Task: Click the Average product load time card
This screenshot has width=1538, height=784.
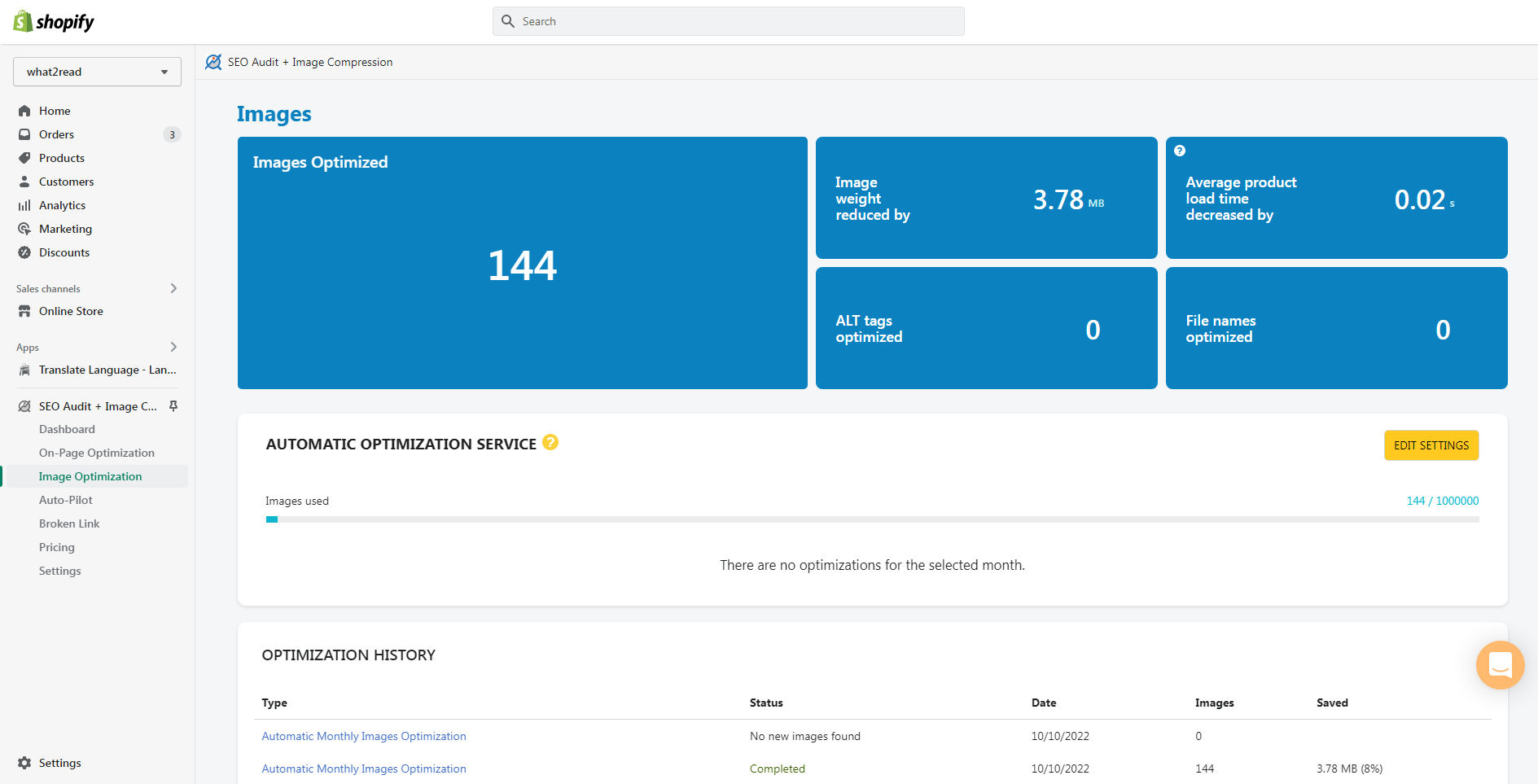Action: click(x=1337, y=198)
